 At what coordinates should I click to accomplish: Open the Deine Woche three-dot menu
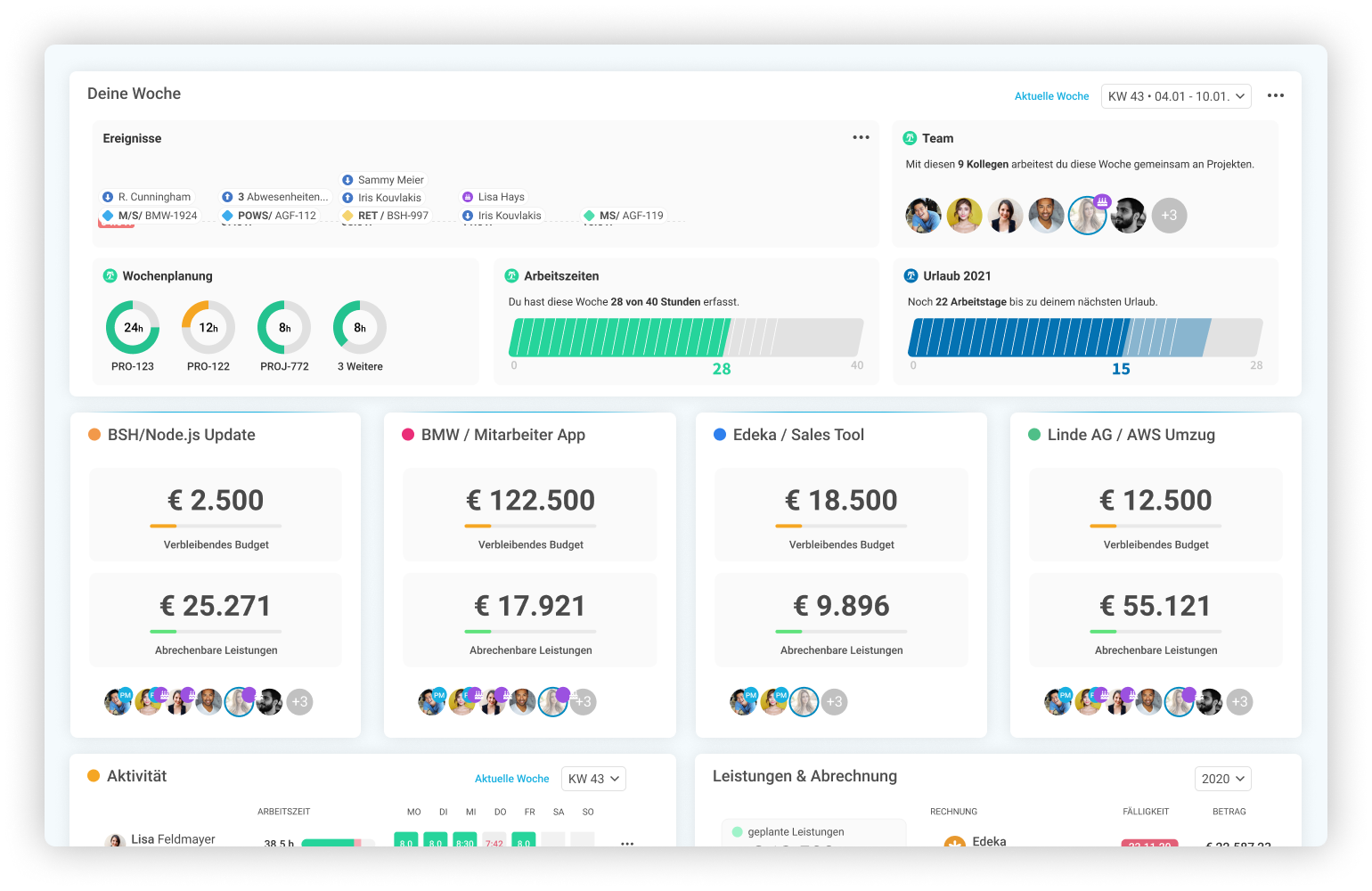(1275, 95)
